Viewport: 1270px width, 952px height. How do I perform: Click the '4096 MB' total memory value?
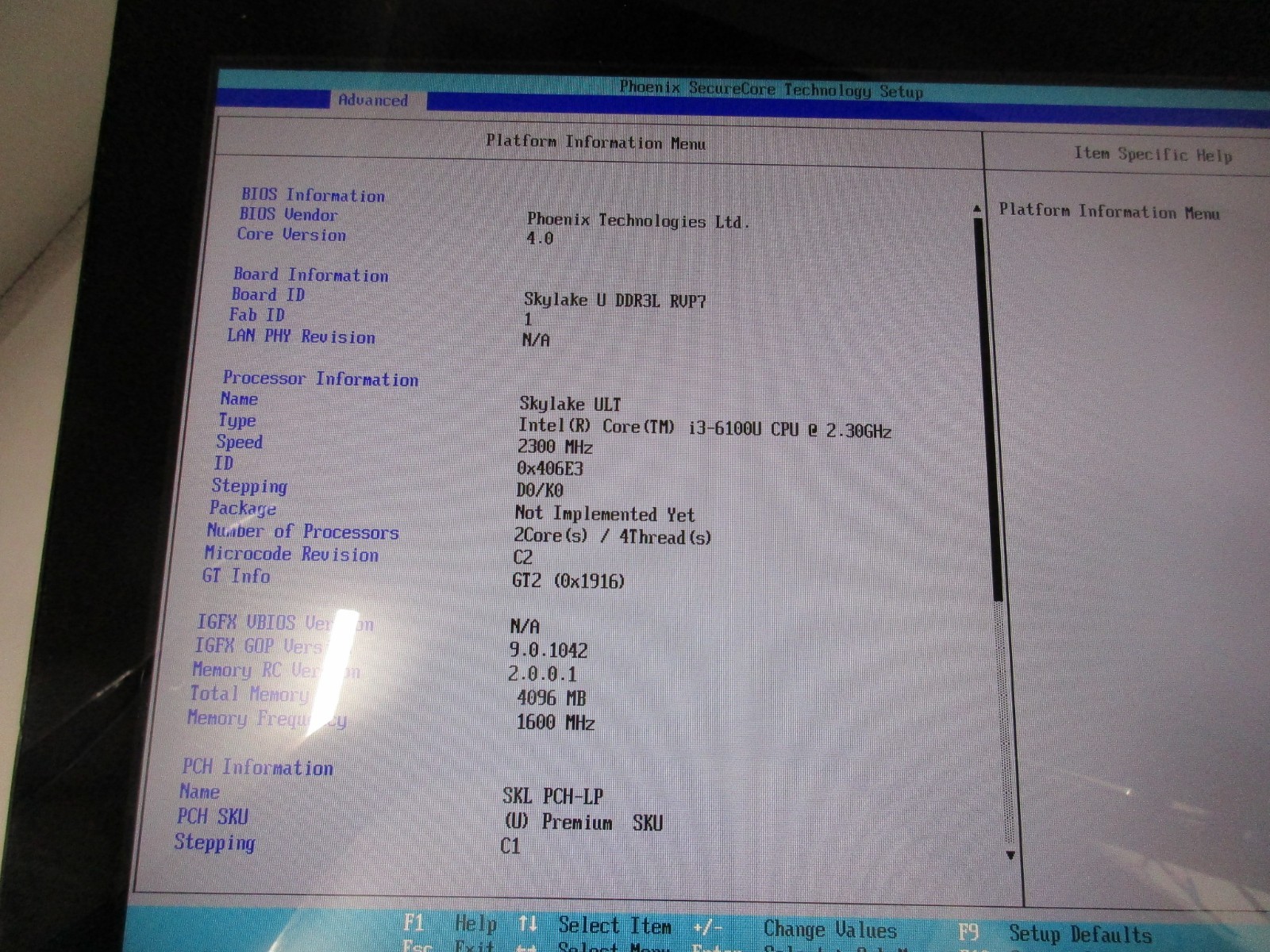pos(552,698)
